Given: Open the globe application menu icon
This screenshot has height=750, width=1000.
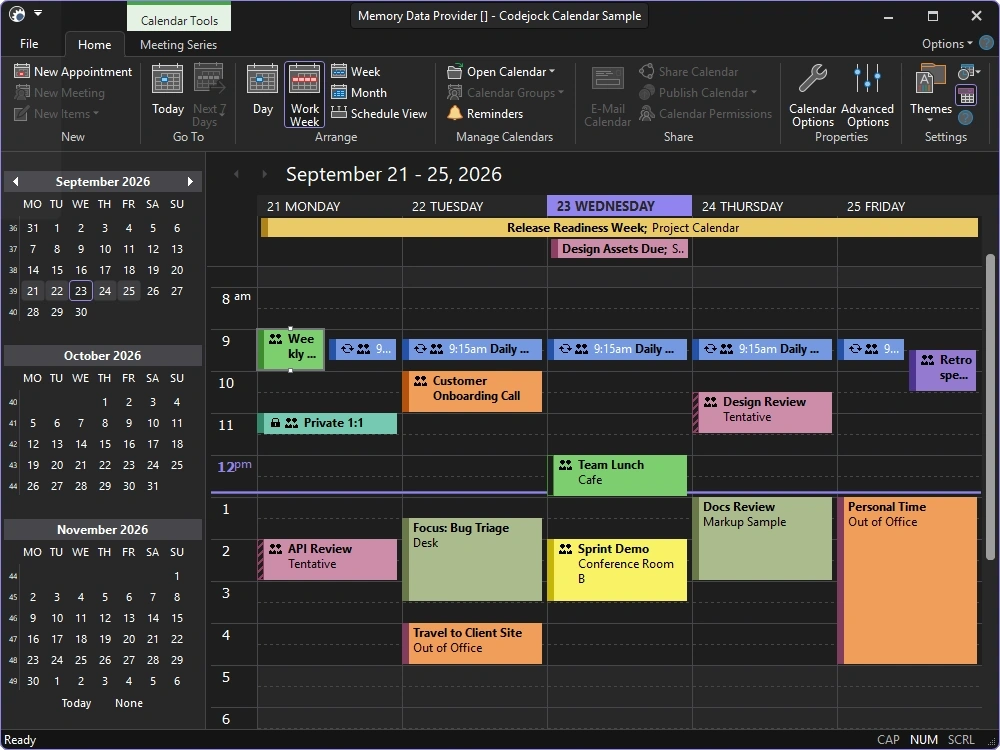Looking at the screenshot, I should (x=17, y=13).
